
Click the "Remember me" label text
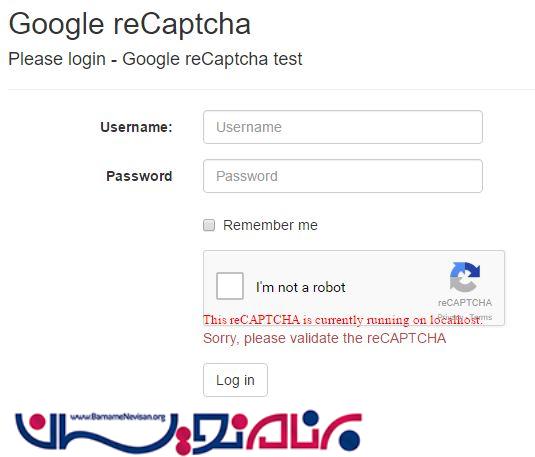[270, 225]
